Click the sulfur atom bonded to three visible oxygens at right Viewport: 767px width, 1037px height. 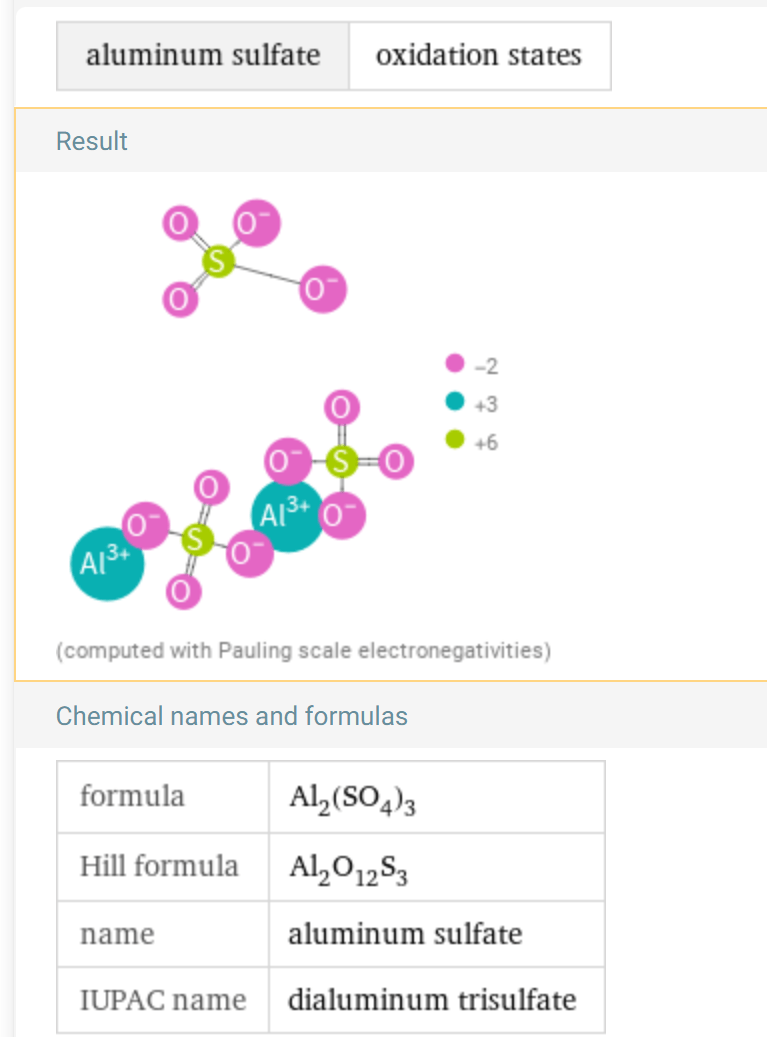point(341,461)
